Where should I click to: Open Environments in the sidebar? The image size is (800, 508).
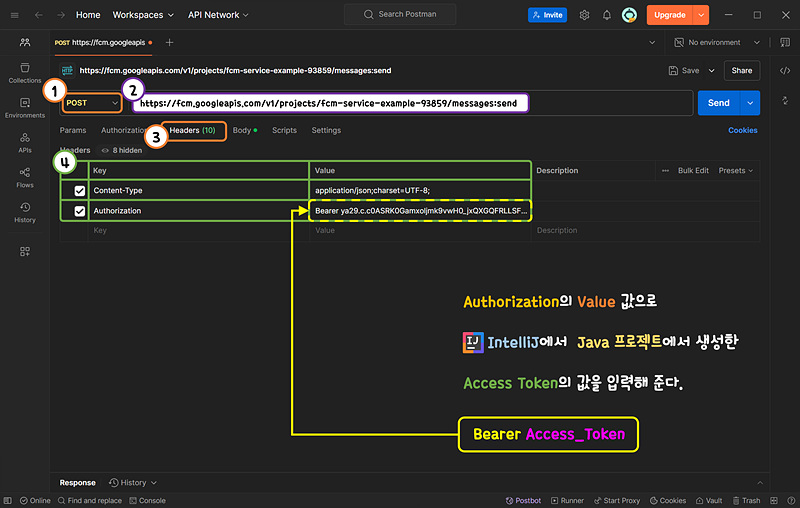coord(24,108)
